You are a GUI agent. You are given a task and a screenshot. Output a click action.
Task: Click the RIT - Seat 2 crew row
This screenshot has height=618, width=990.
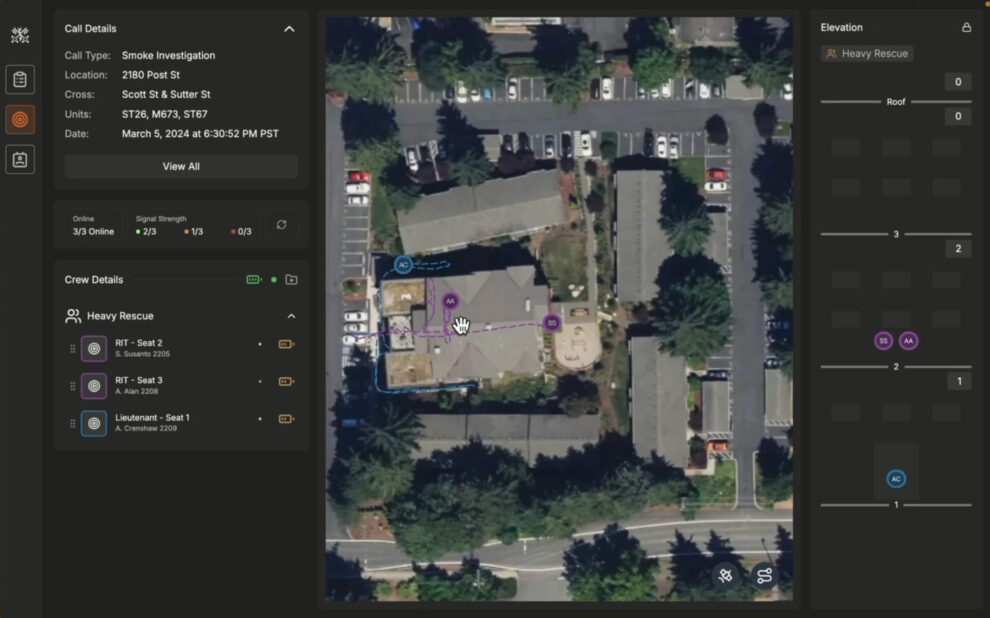[180, 348]
